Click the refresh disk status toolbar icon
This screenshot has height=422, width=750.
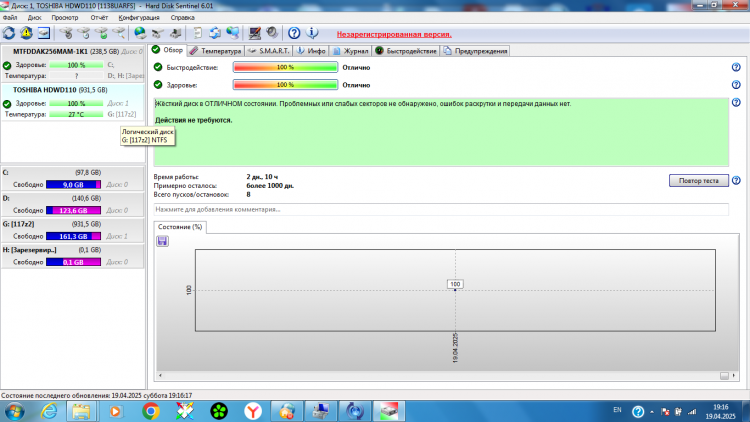[9, 33]
